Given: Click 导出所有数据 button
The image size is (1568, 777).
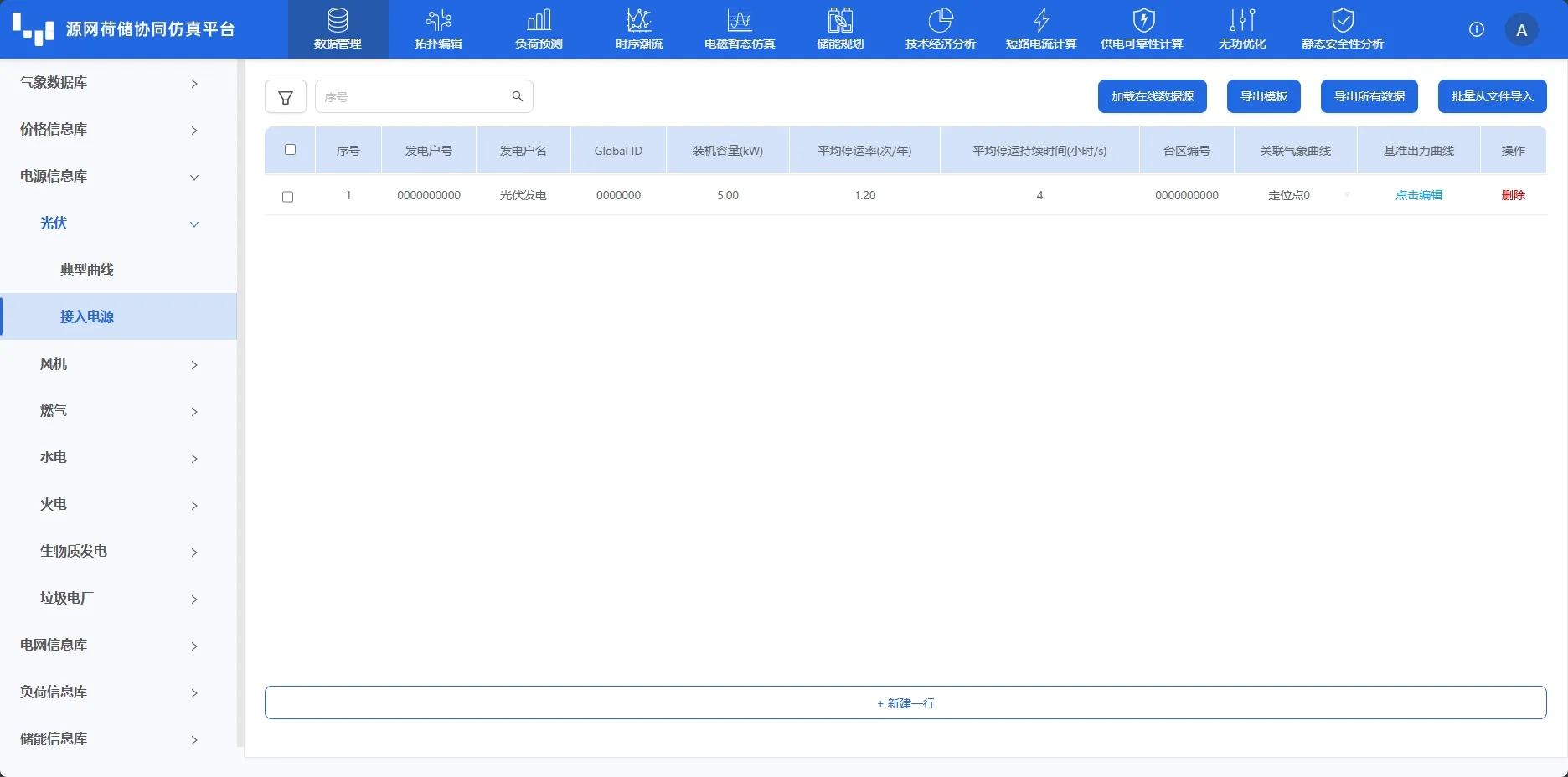Looking at the screenshot, I should (x=1369, y=96).
